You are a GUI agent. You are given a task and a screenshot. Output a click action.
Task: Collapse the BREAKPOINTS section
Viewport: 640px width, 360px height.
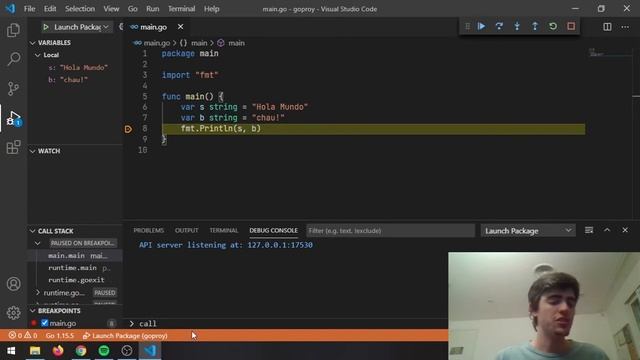(x=33, y=311)
